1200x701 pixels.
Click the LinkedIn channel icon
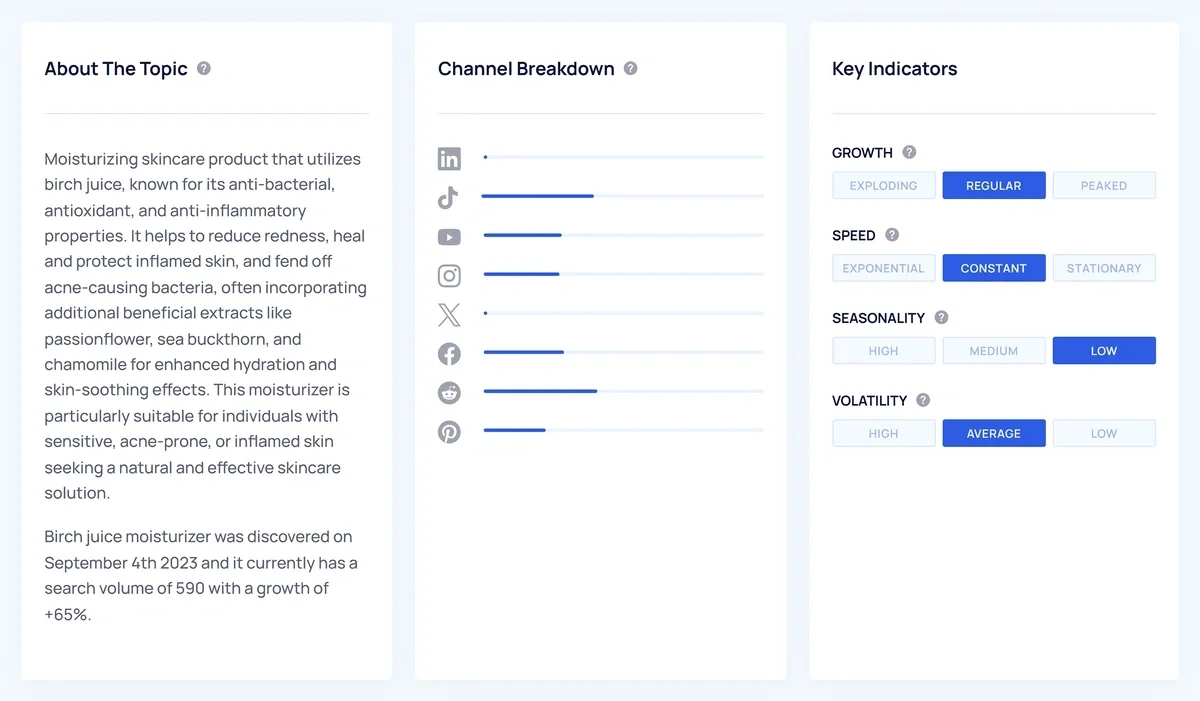coord(449,158)
